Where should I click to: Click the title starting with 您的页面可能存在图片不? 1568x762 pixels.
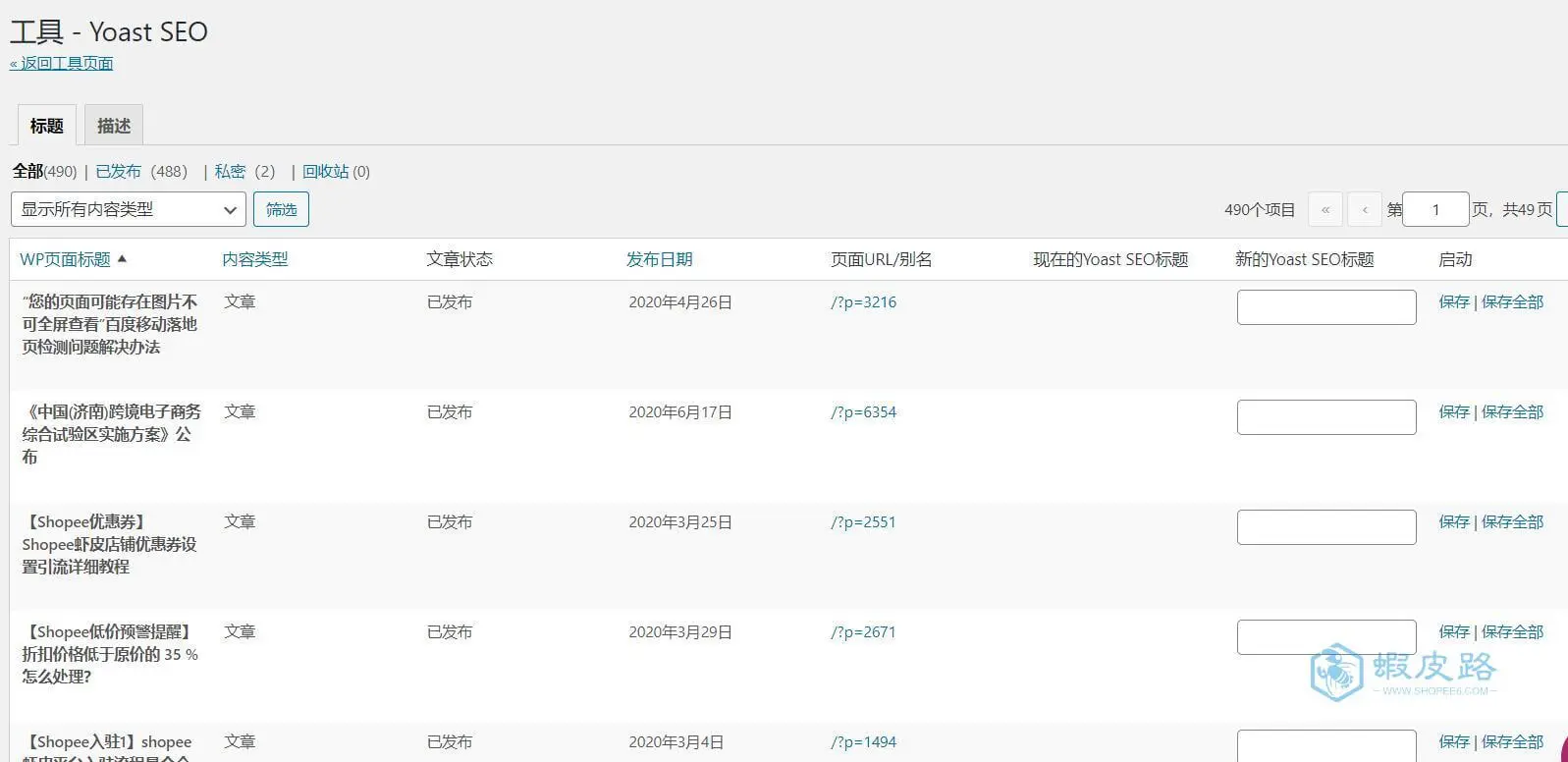click(x=110, y=324)
